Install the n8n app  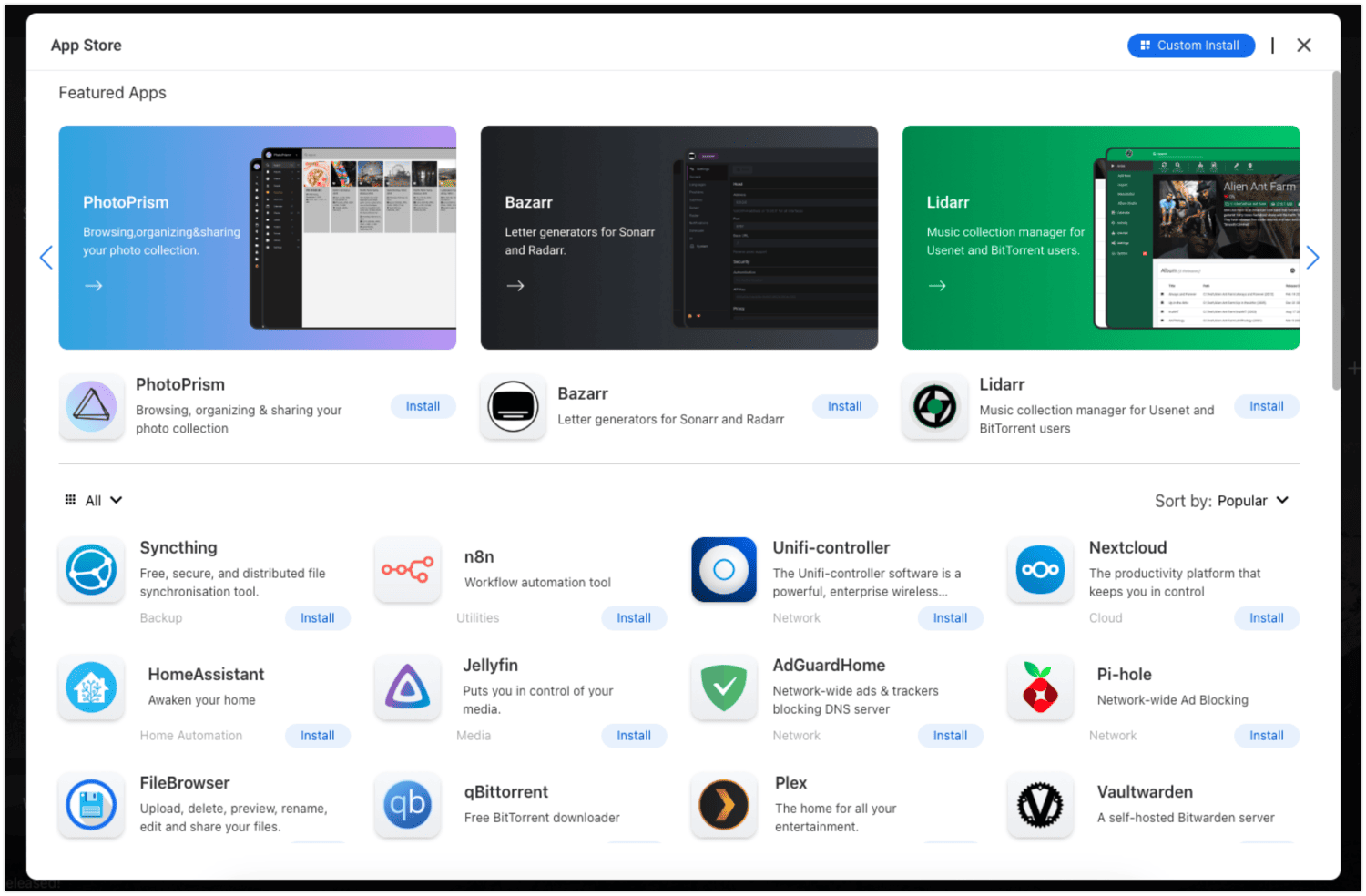634,617
